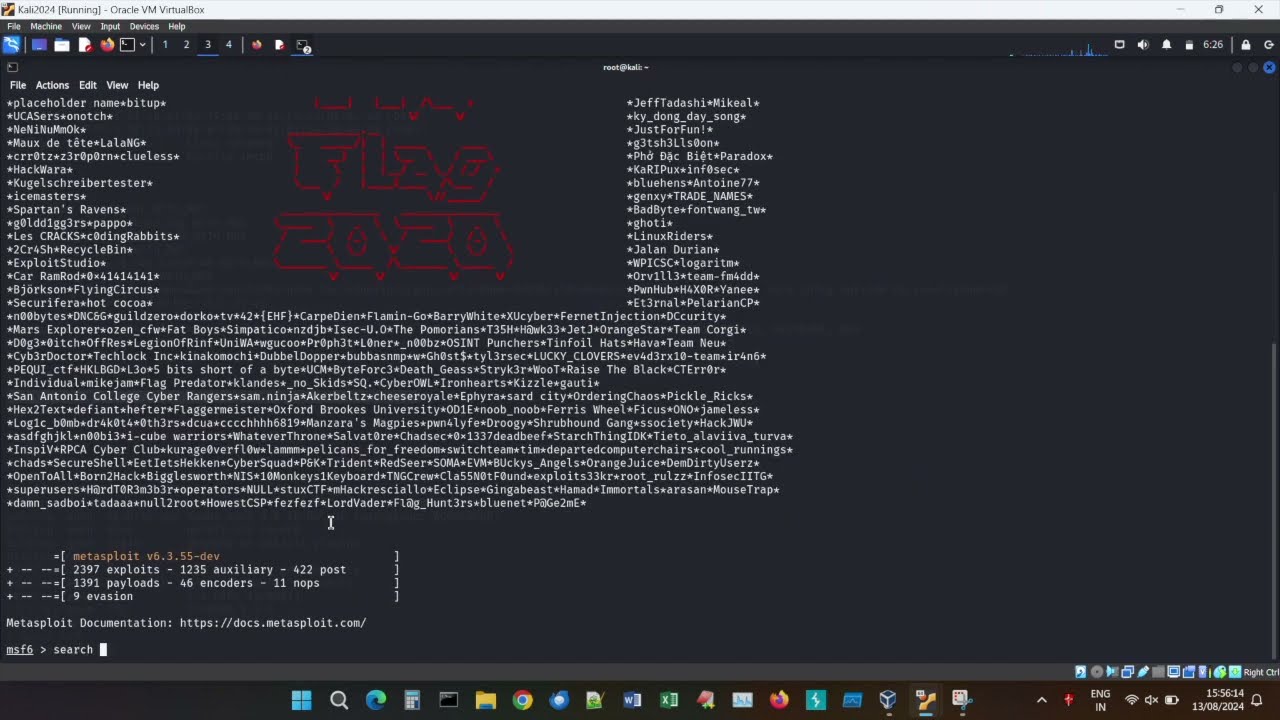Open VirtualBox Help menu

177,26
